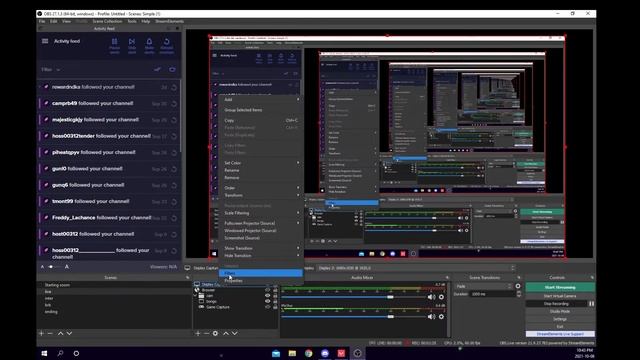The width and height of the screenshot is (640, 360).
Task: Adjust the transition Duration stepper
Action: click(519, 294)
